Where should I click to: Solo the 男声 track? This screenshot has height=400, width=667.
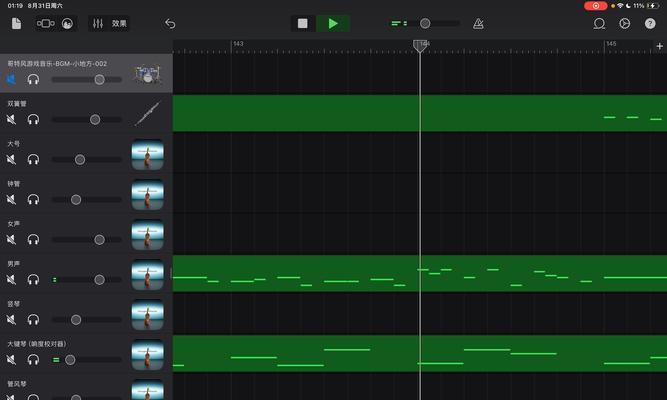click(x=33, y=279)
